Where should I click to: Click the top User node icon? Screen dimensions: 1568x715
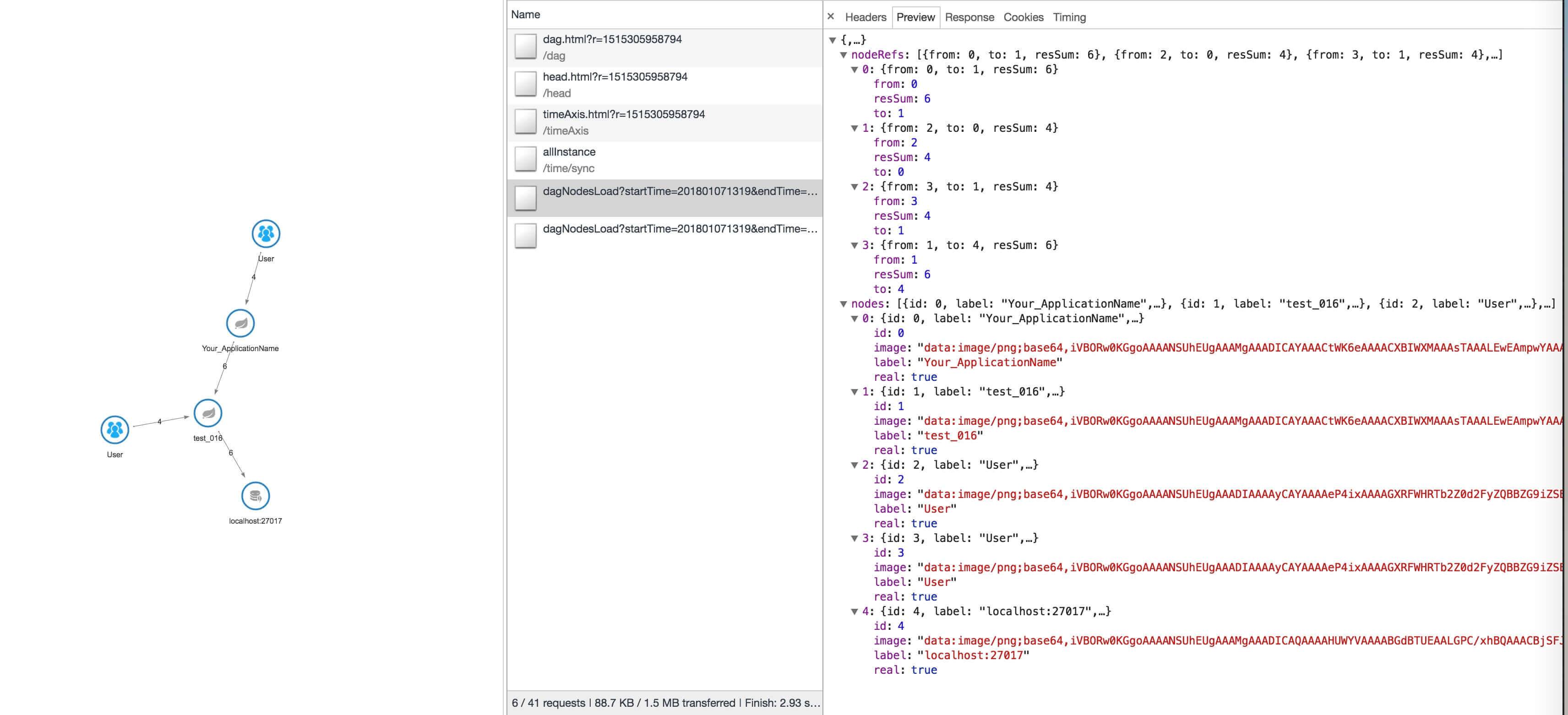click(266, 233)
